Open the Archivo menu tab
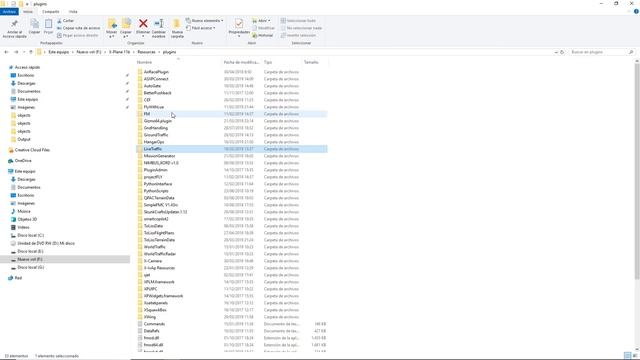The width and height of the screenshot is (640, 360). click(x=9, y=12)
